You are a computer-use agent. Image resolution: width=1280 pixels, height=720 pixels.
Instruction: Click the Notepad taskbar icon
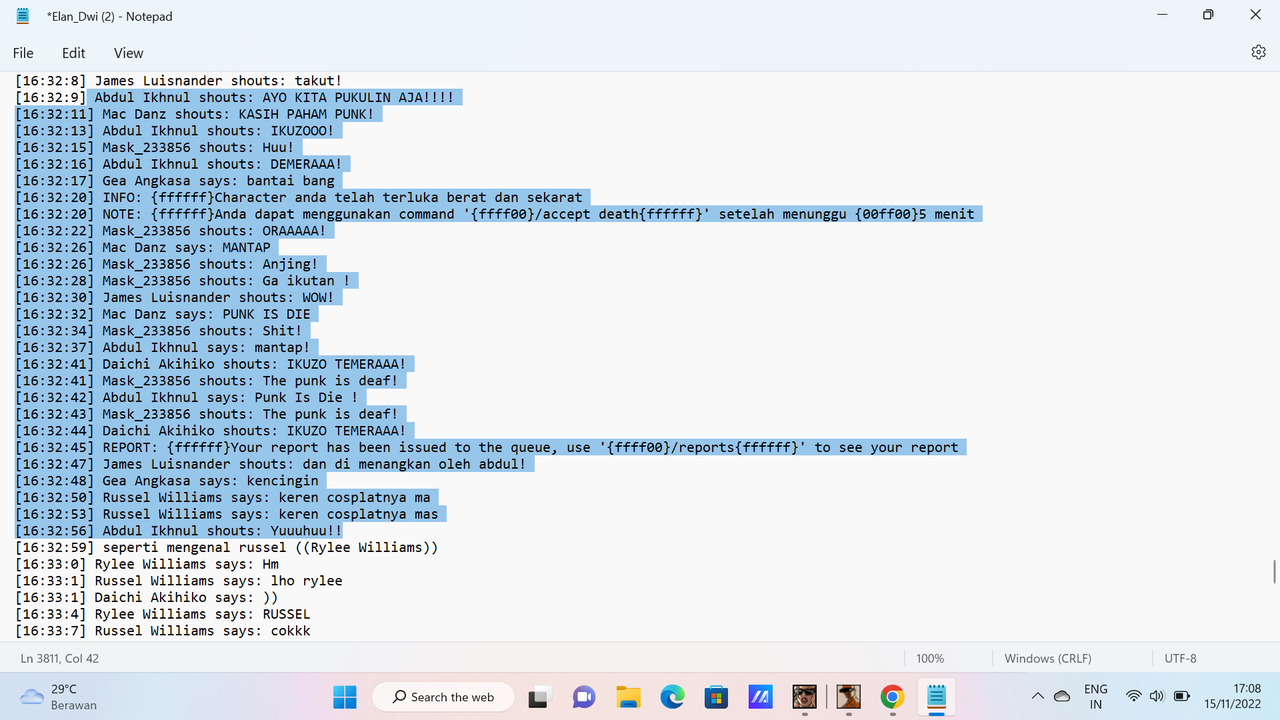pyautogui.click(x=936, y=697)
